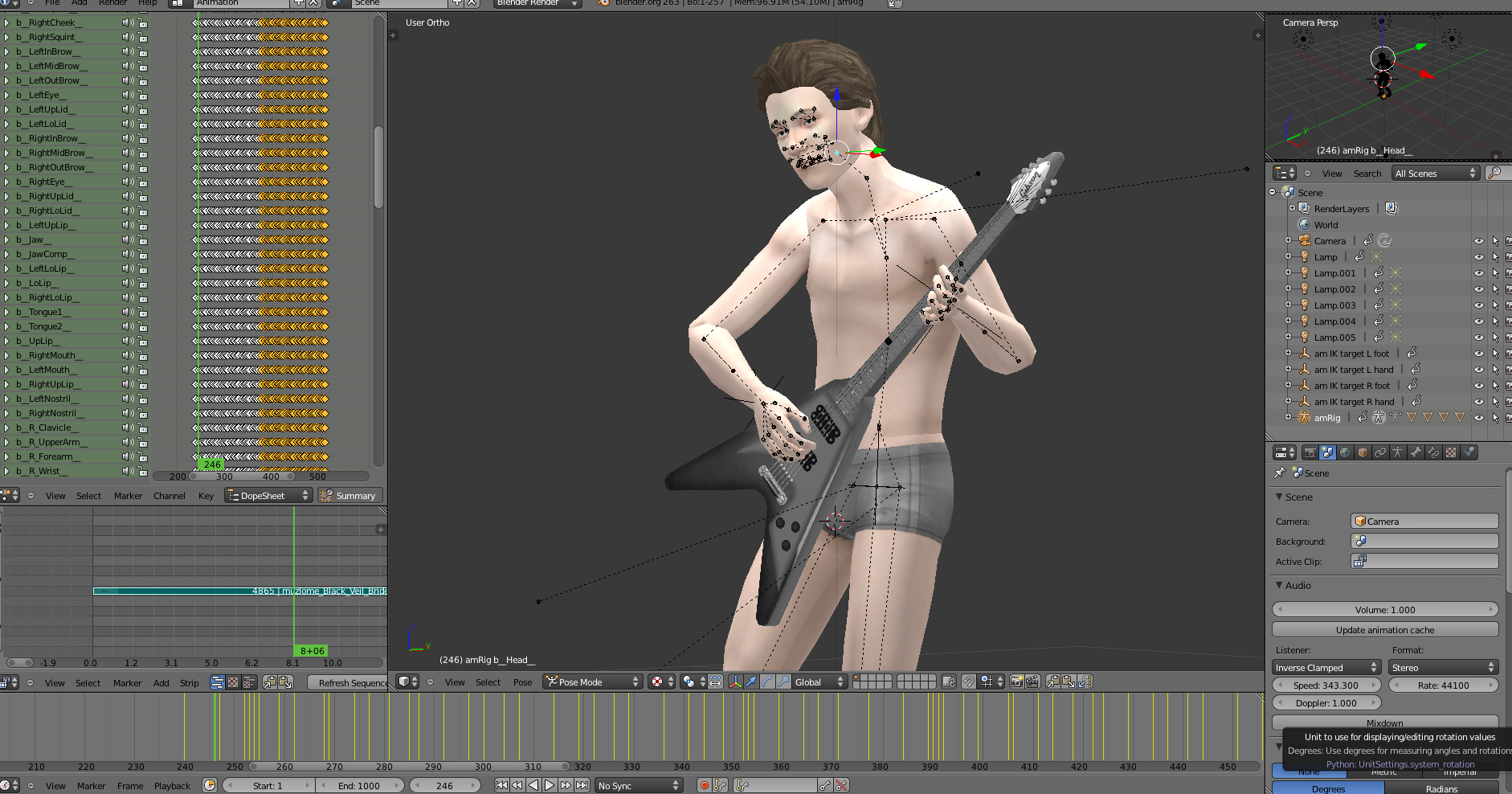Toggle visibility of Lamp.003 in the outliner
This screenshot has width=1512, height=794.
point(1478,305)
